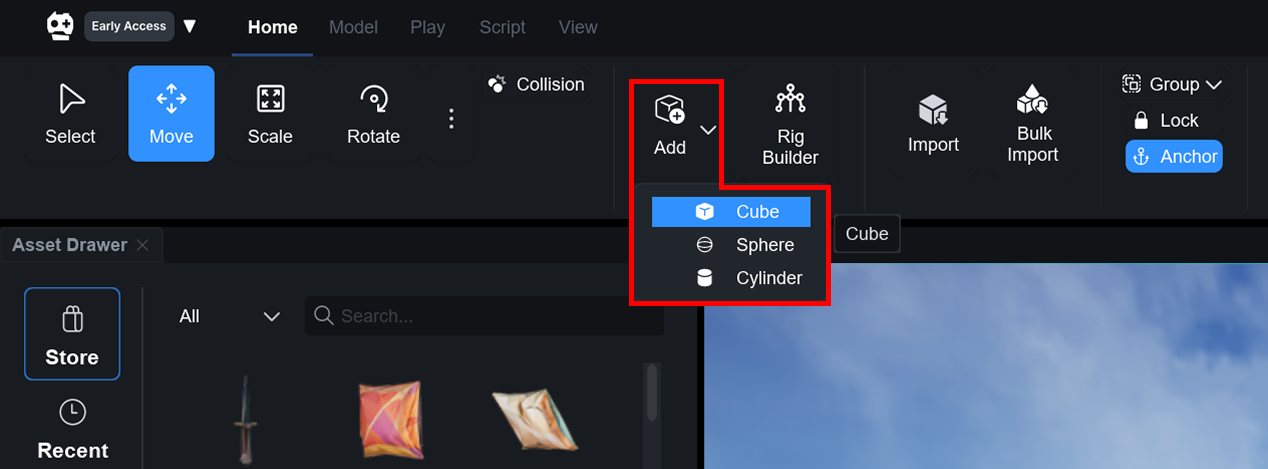Pick Cylinder in the Add menu
The image size is (1268, 469).
(768, 278)
